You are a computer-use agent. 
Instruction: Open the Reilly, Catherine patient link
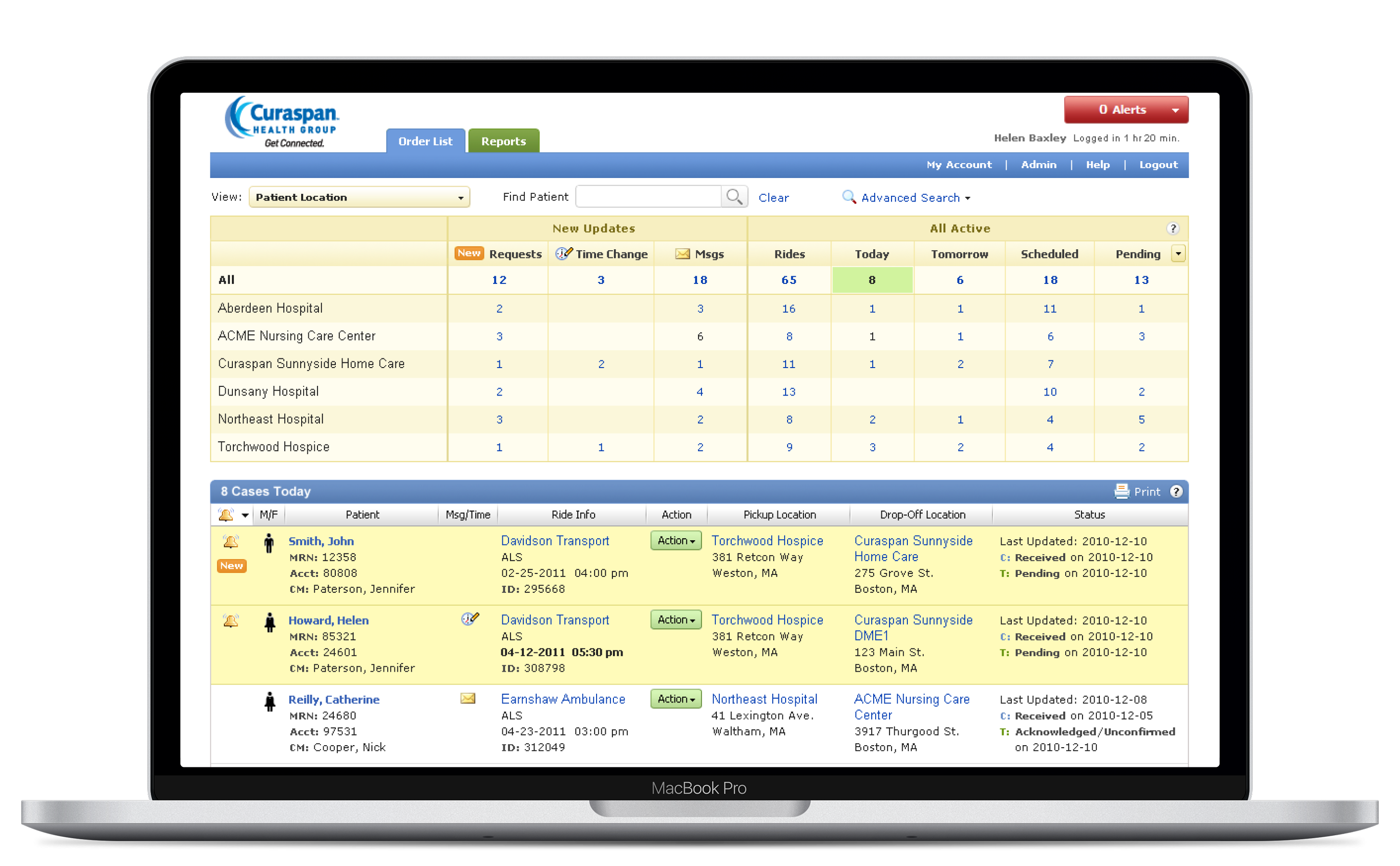(x=334, y=700)
